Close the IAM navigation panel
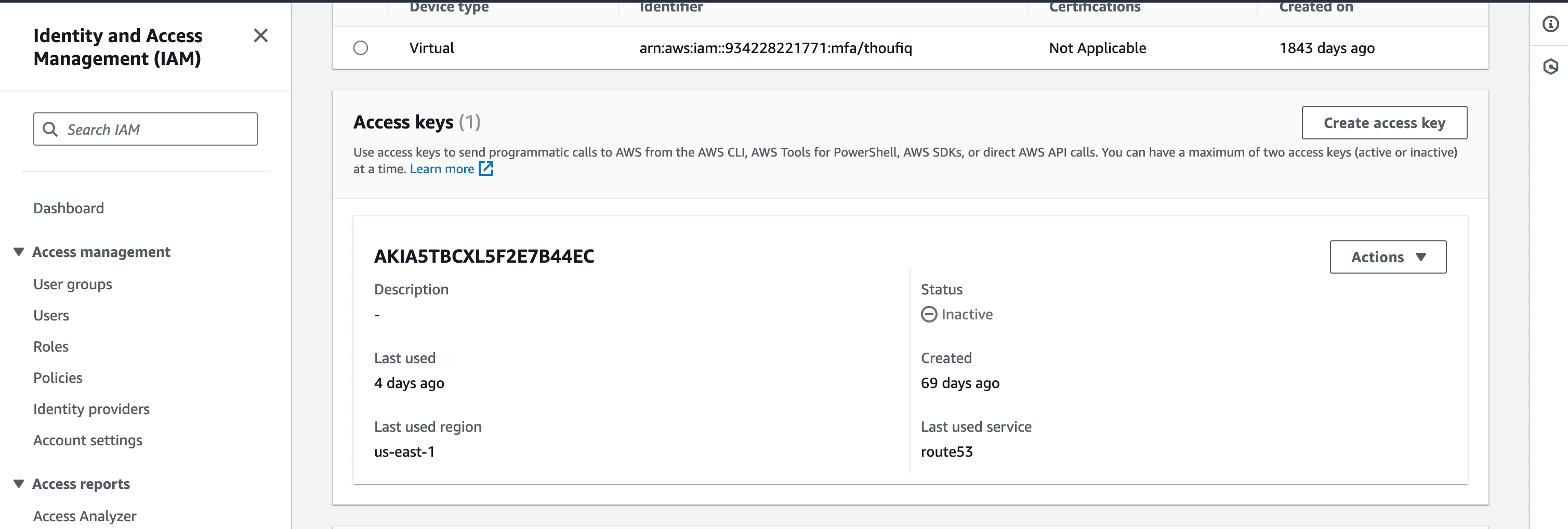Screen dimensions: 1568x529 click(x=260, y=36)
